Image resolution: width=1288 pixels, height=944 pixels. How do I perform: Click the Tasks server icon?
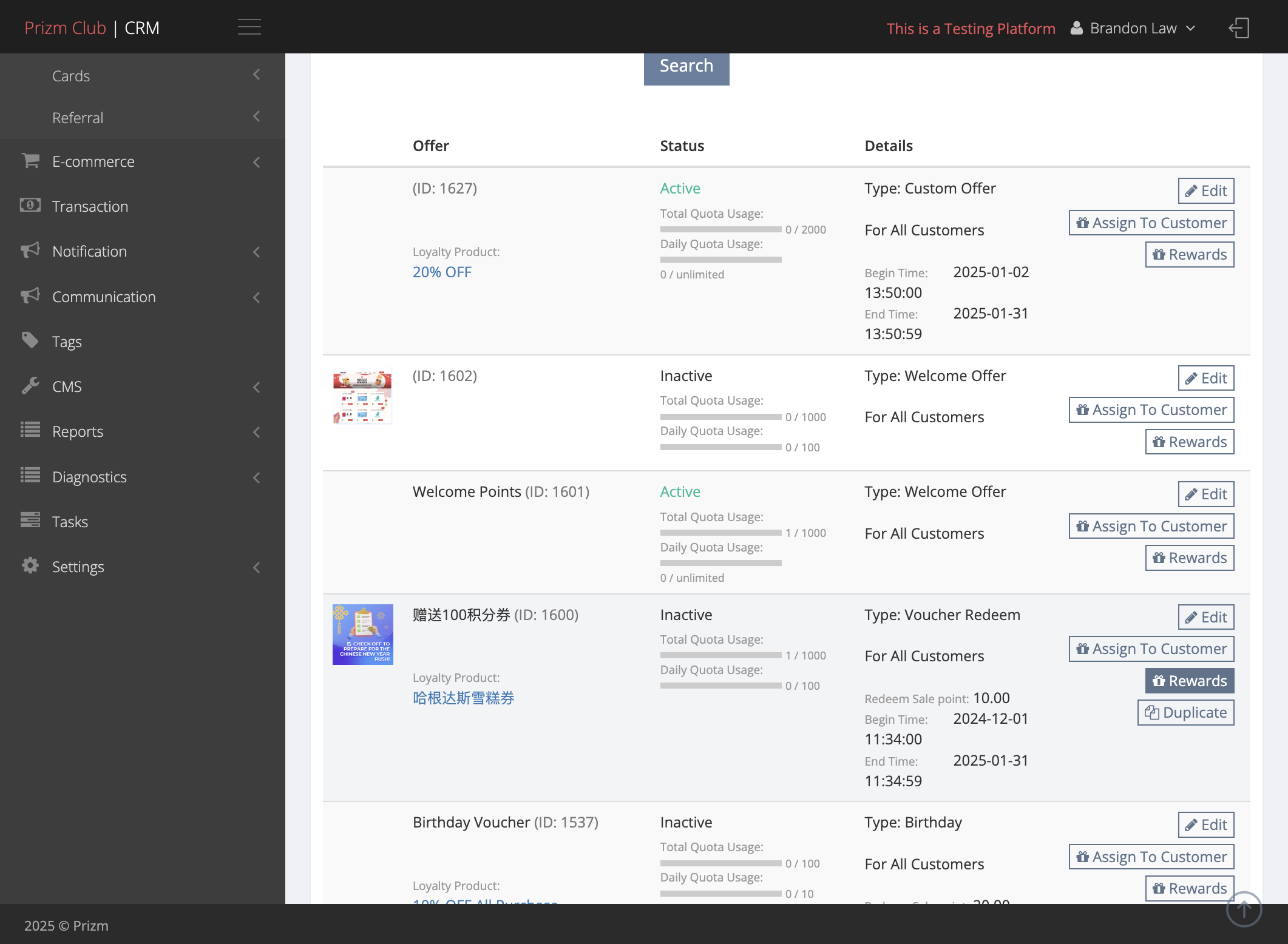pos(30,520)
